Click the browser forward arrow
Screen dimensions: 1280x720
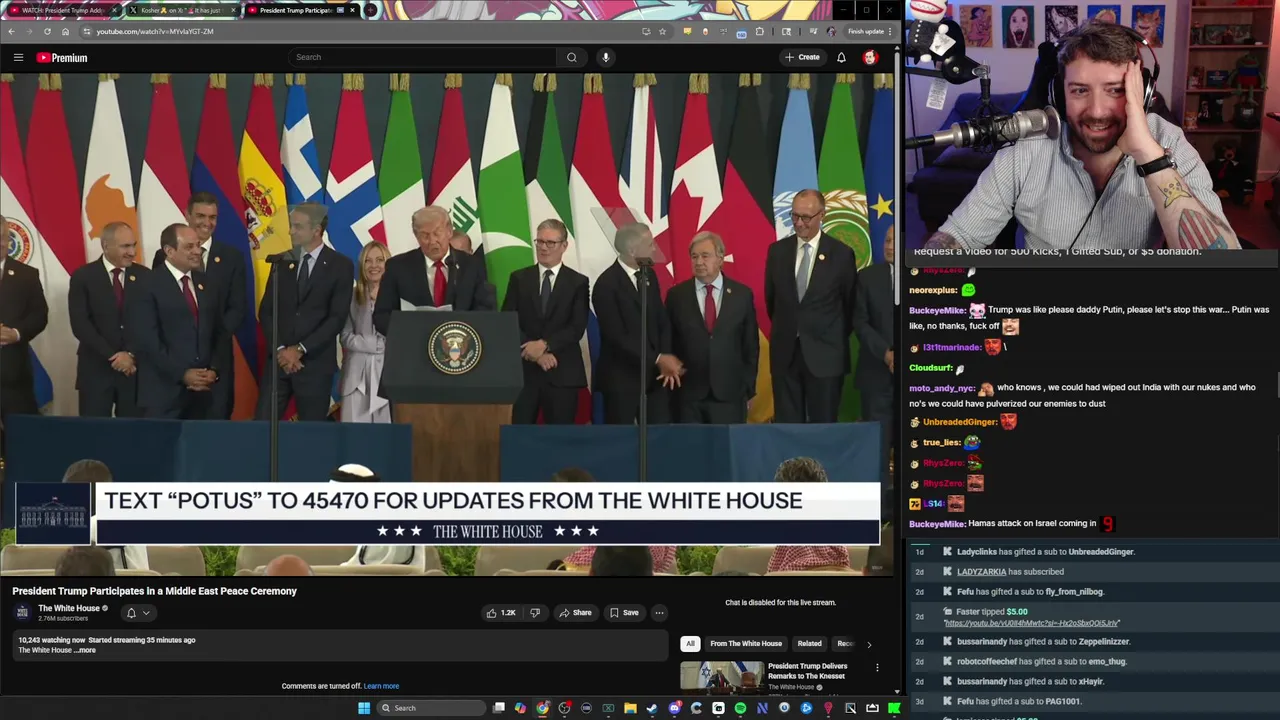pyautogui.click(x=29, y=31)
